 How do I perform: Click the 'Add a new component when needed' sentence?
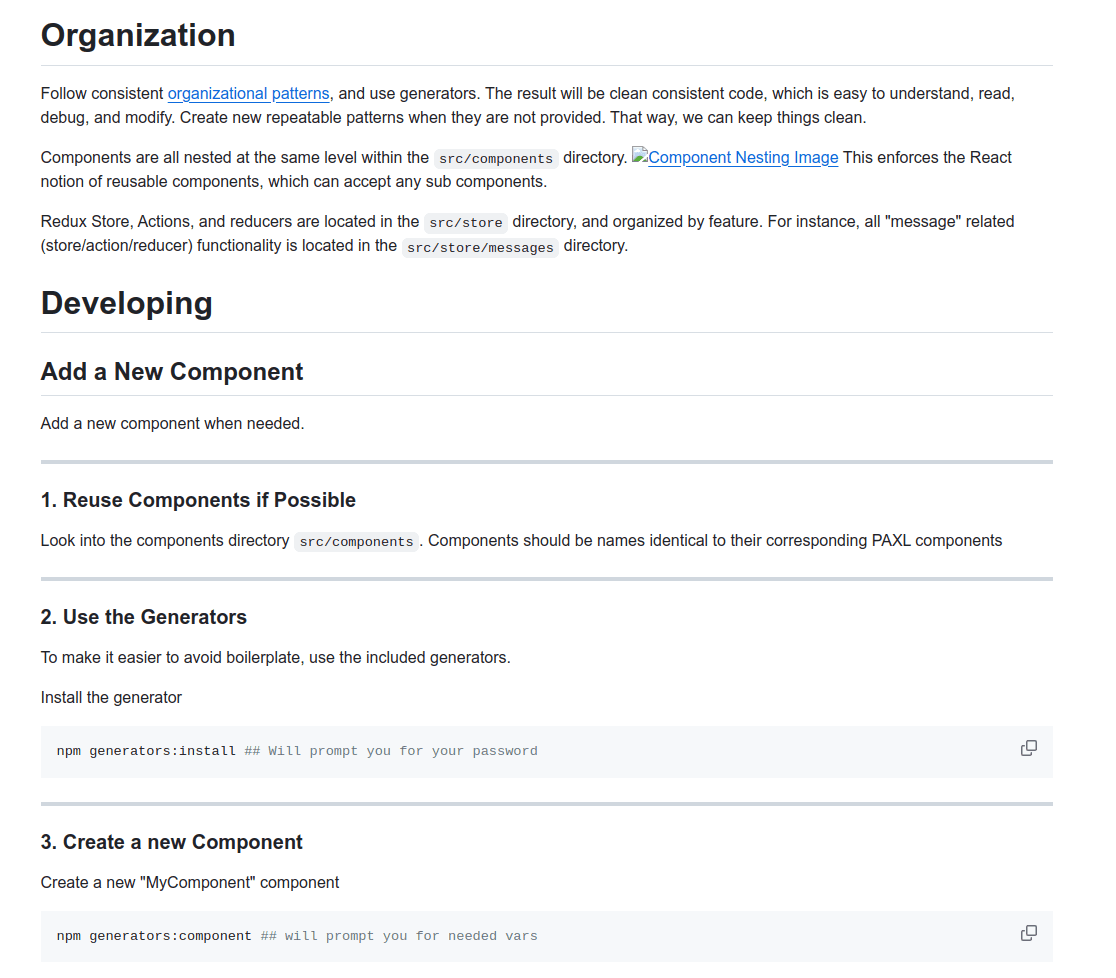tap(172, 424)
